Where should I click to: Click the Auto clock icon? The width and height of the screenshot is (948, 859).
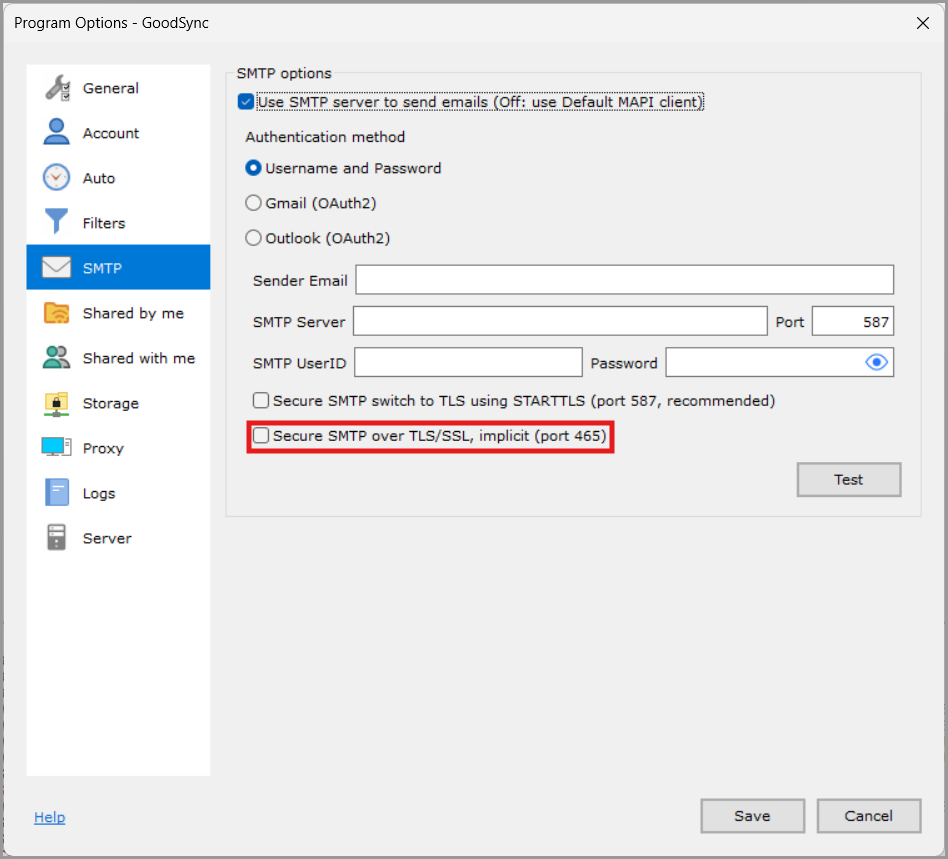[x=57, y=178]
